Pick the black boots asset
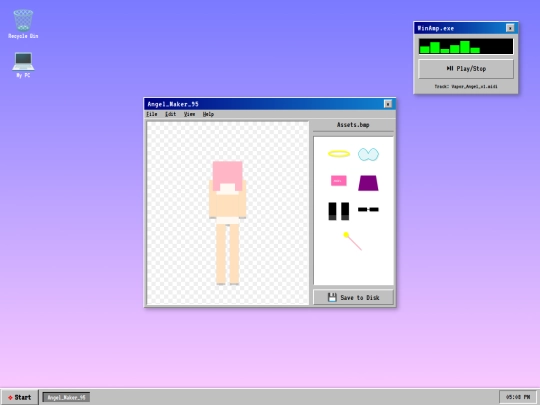 pos(339,211)
